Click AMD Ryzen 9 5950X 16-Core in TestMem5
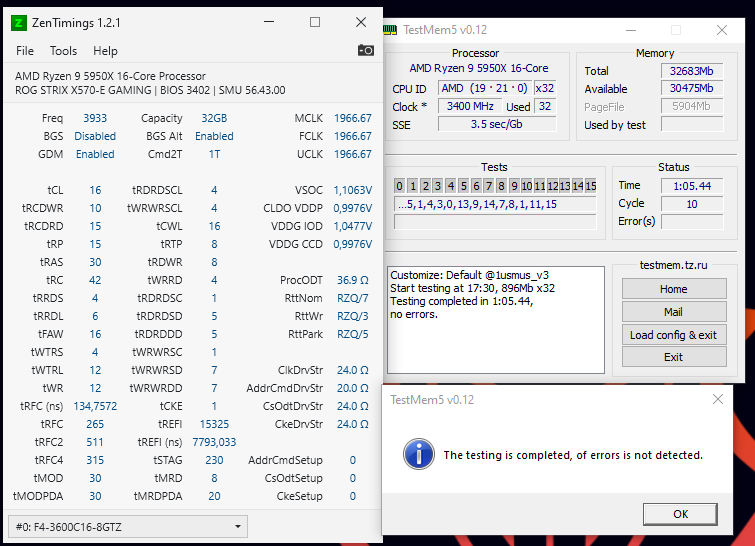The width and height of the screenshot is (755, 546). (479, 68)
